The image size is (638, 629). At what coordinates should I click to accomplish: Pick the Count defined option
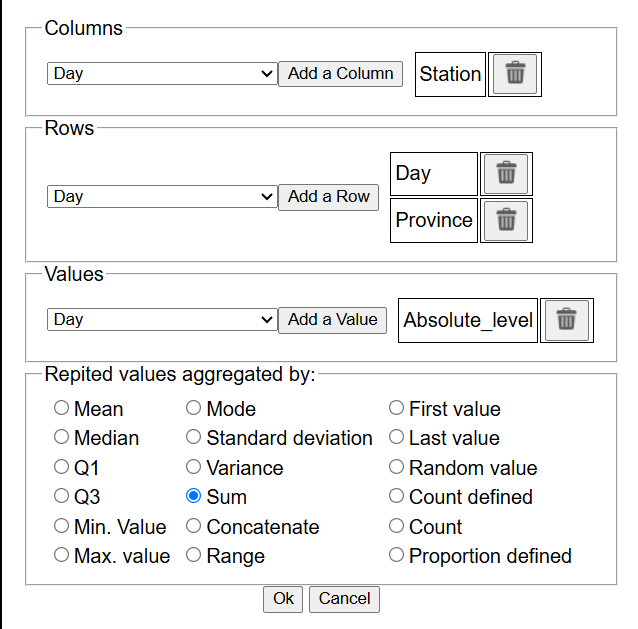(397, 496)
